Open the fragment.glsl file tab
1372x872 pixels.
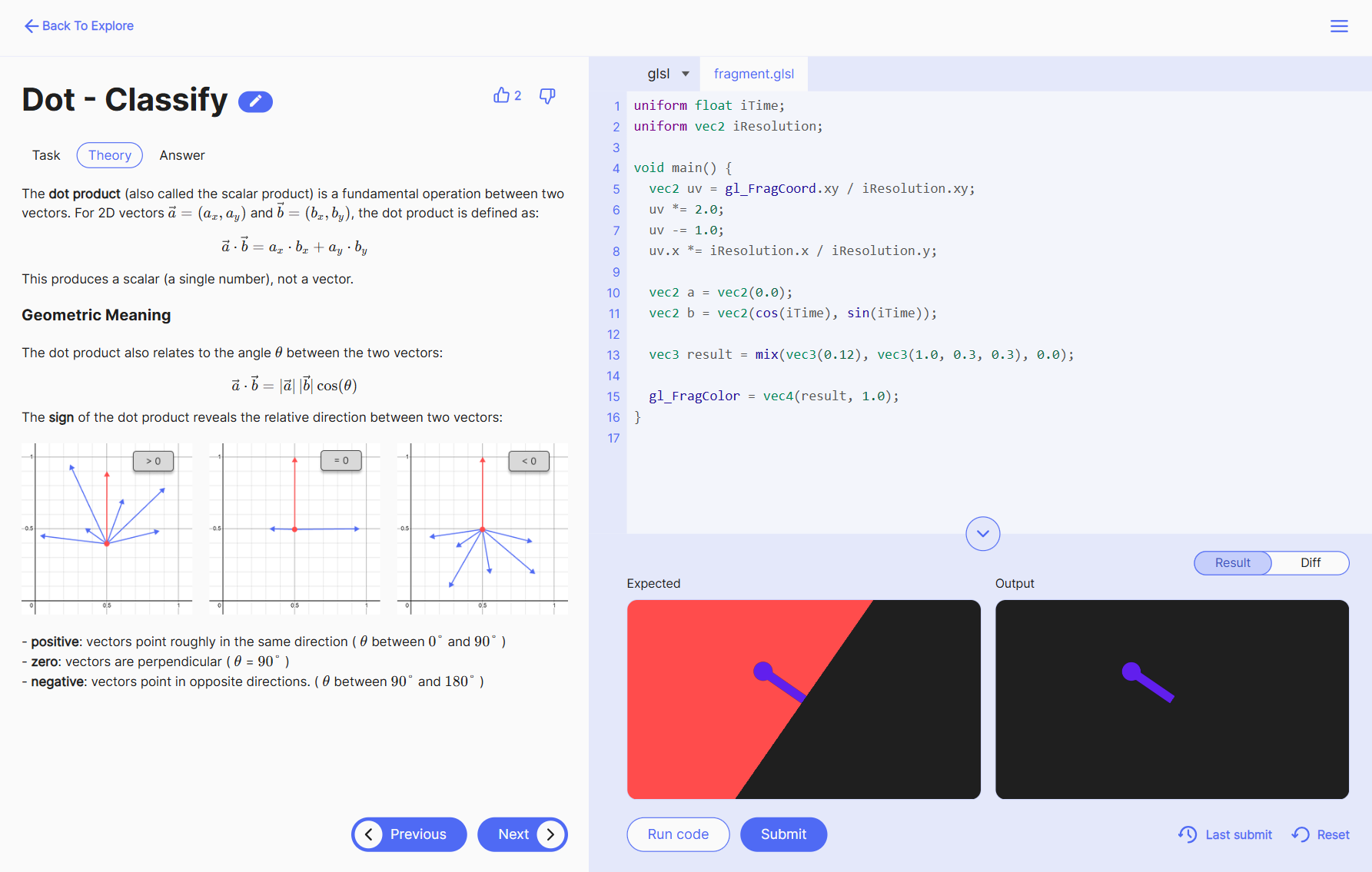click(753, 74)
